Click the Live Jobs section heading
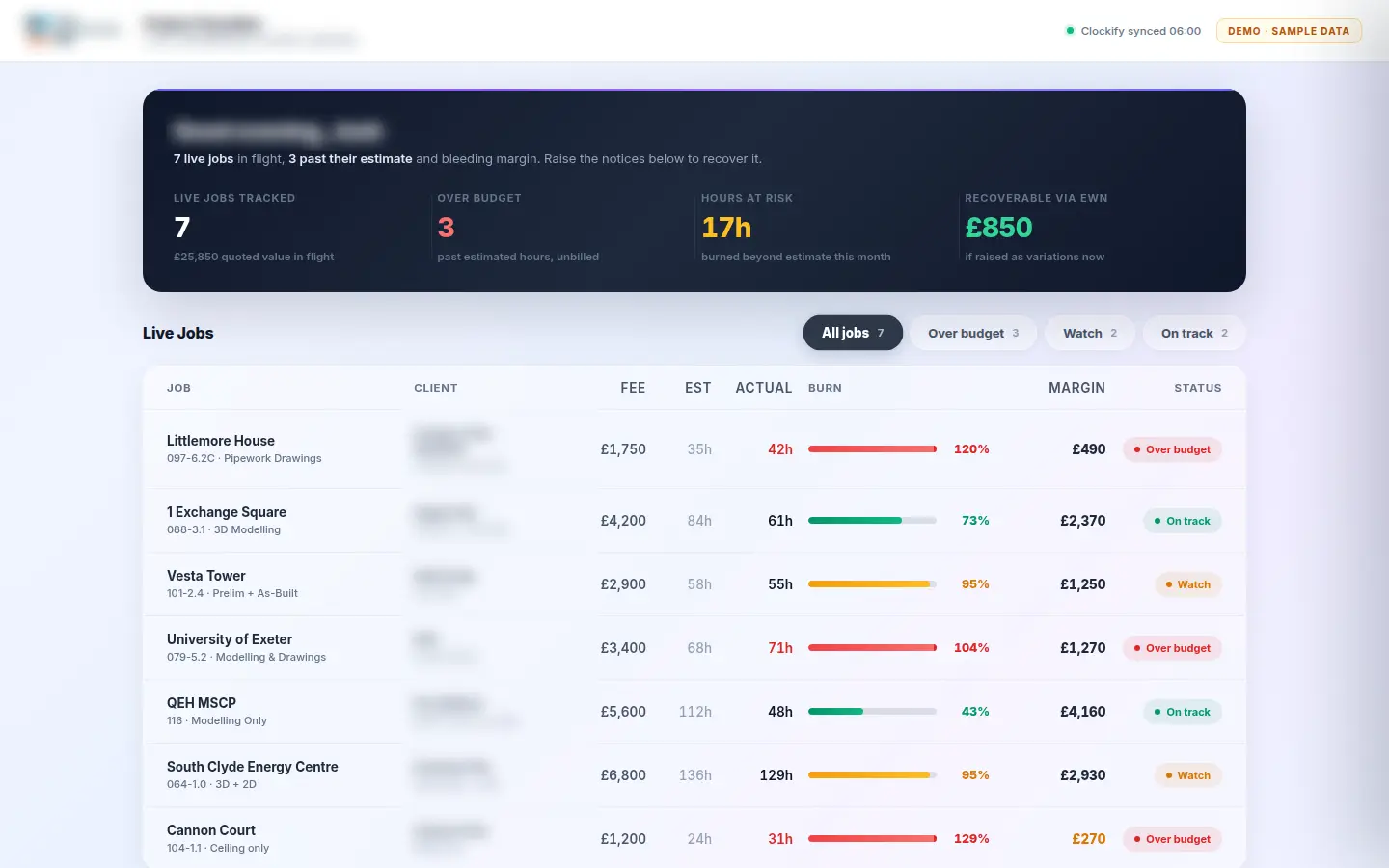 click(x=178, y=333)
